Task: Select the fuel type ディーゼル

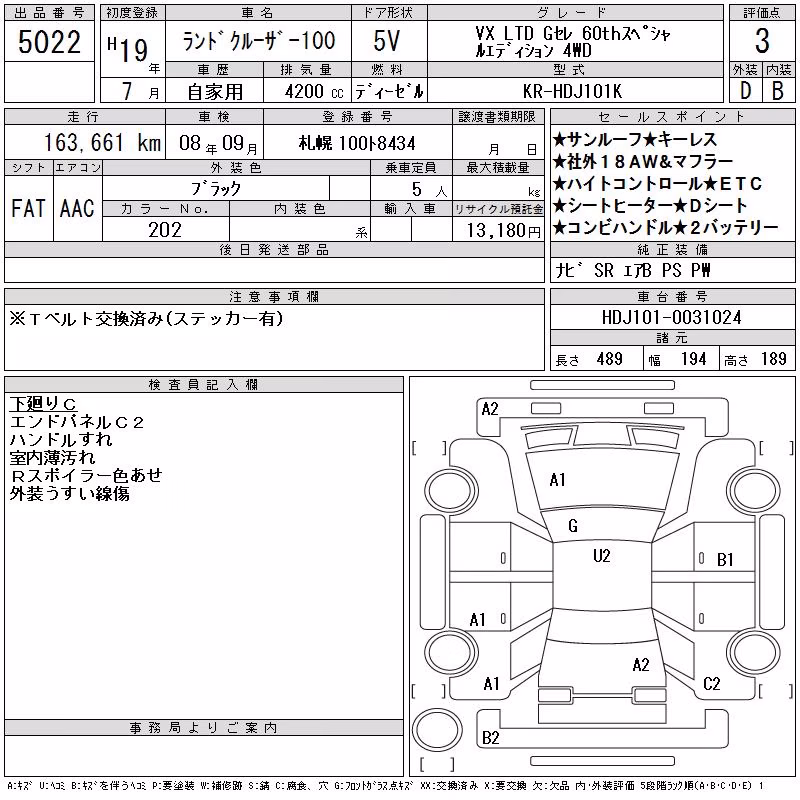Action: click(x=389, y=91)
